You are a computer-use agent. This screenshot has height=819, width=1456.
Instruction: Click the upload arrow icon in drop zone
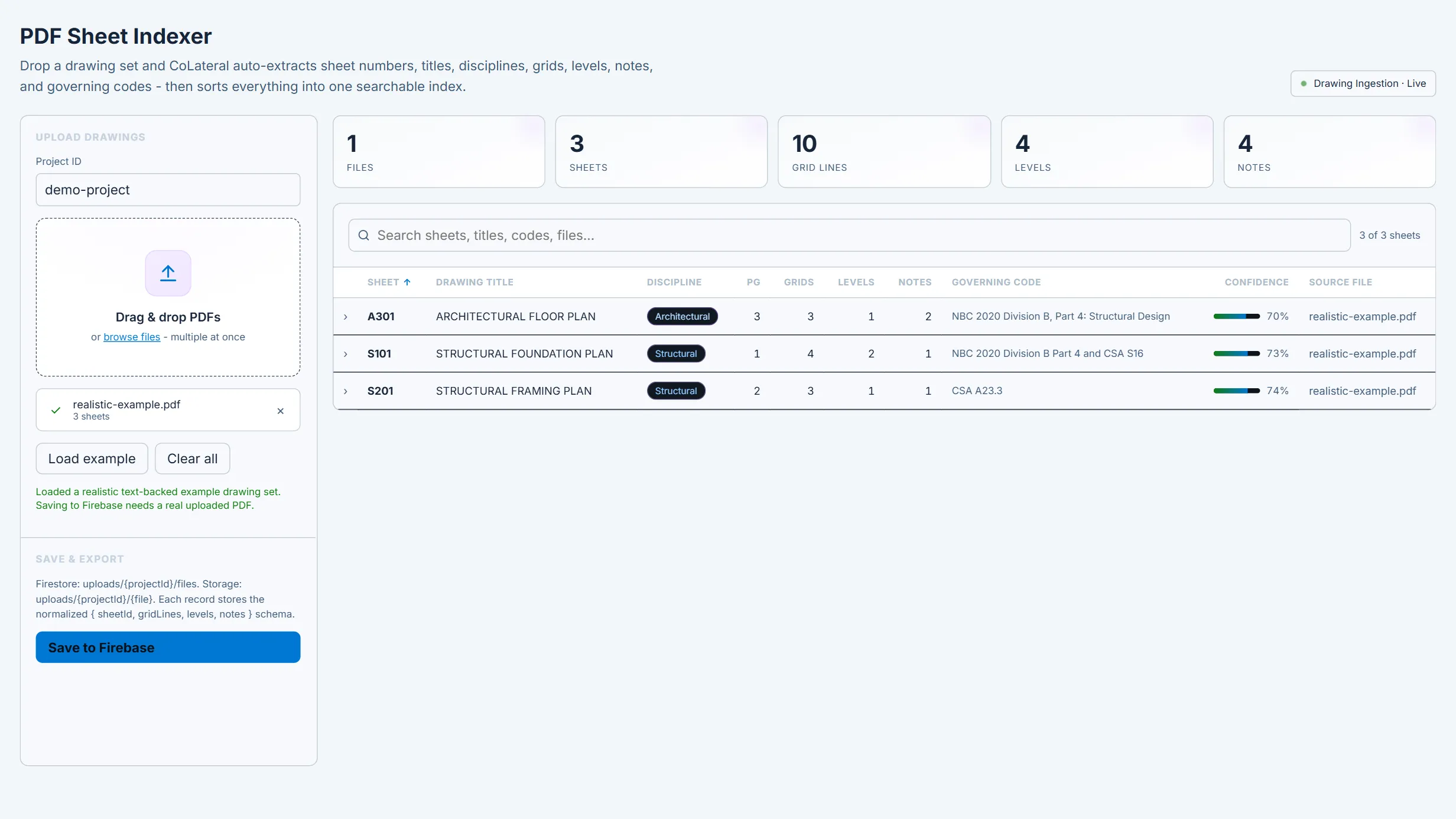168,273
